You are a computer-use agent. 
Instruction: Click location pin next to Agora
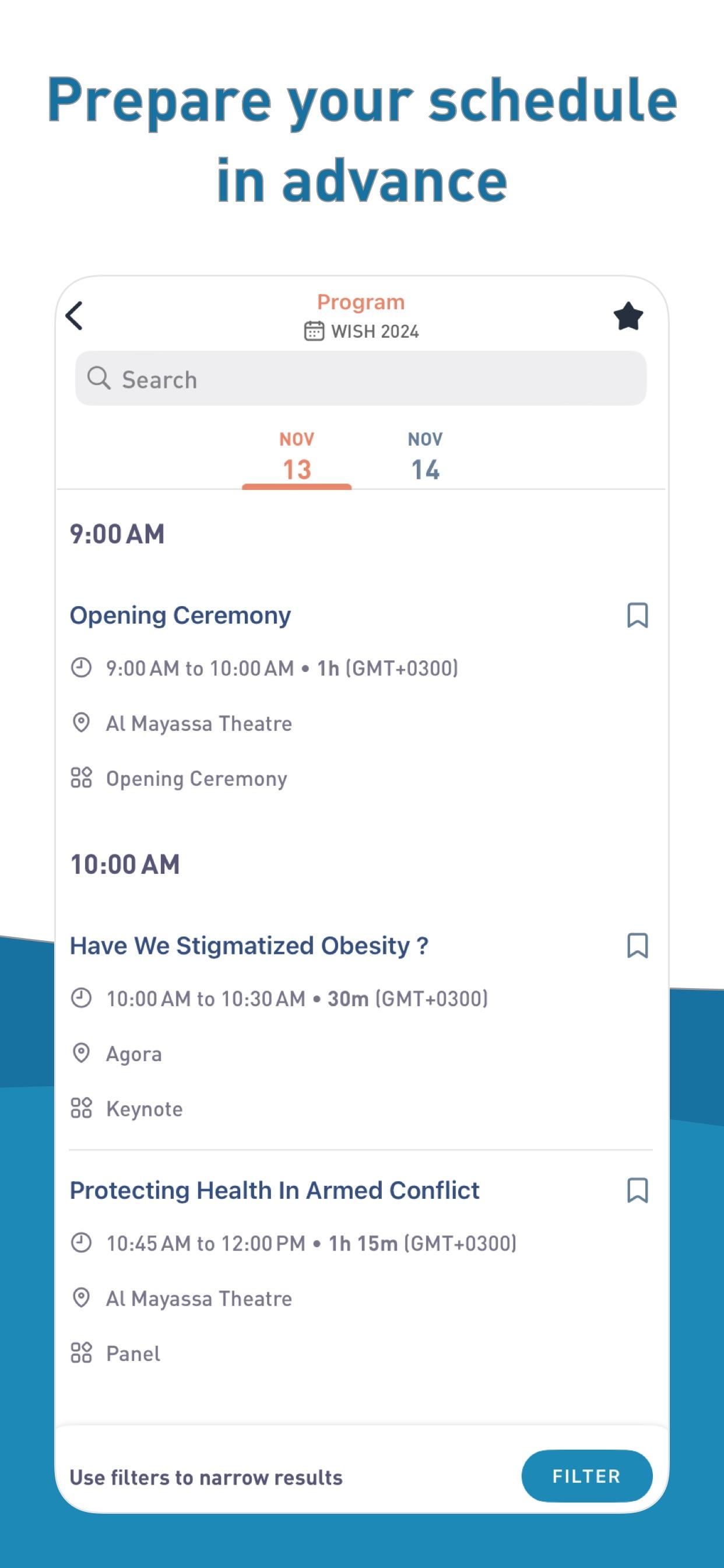click(x=82, y=1053)
